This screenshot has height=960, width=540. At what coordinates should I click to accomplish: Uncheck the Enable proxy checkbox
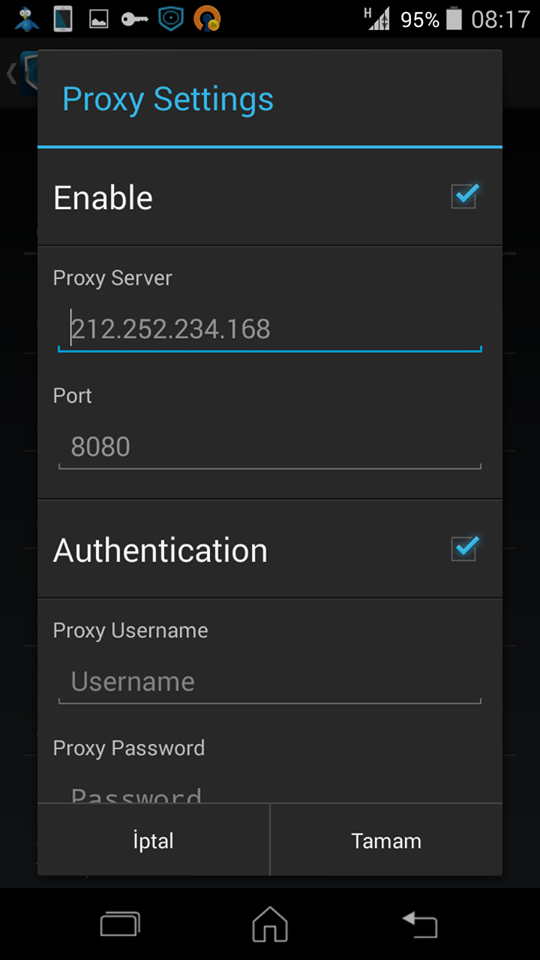[x=465, y=196]
